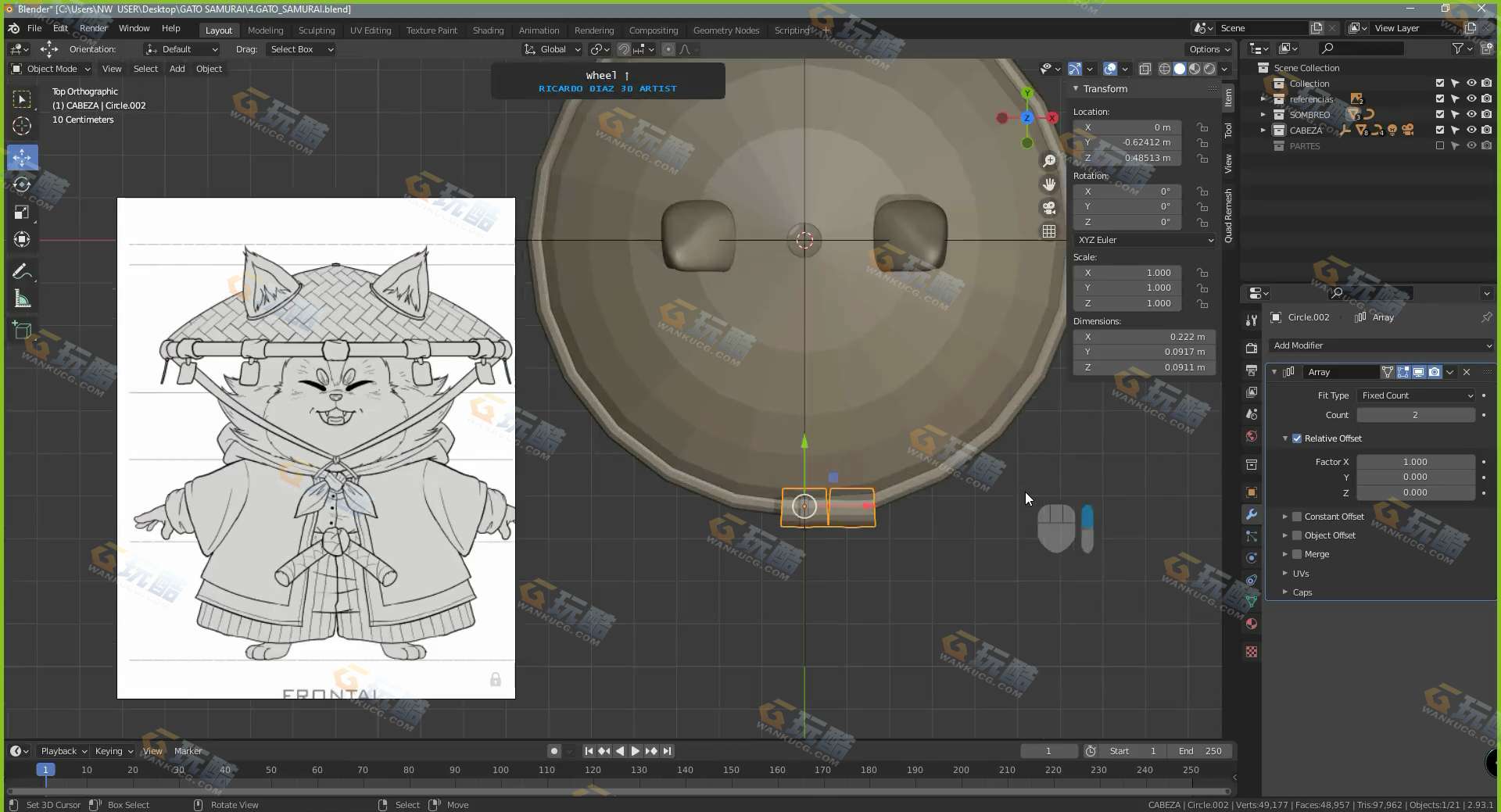Open the Output properties tab
This screenshot has height=812, width=1501.
[x=1252, y=370]
